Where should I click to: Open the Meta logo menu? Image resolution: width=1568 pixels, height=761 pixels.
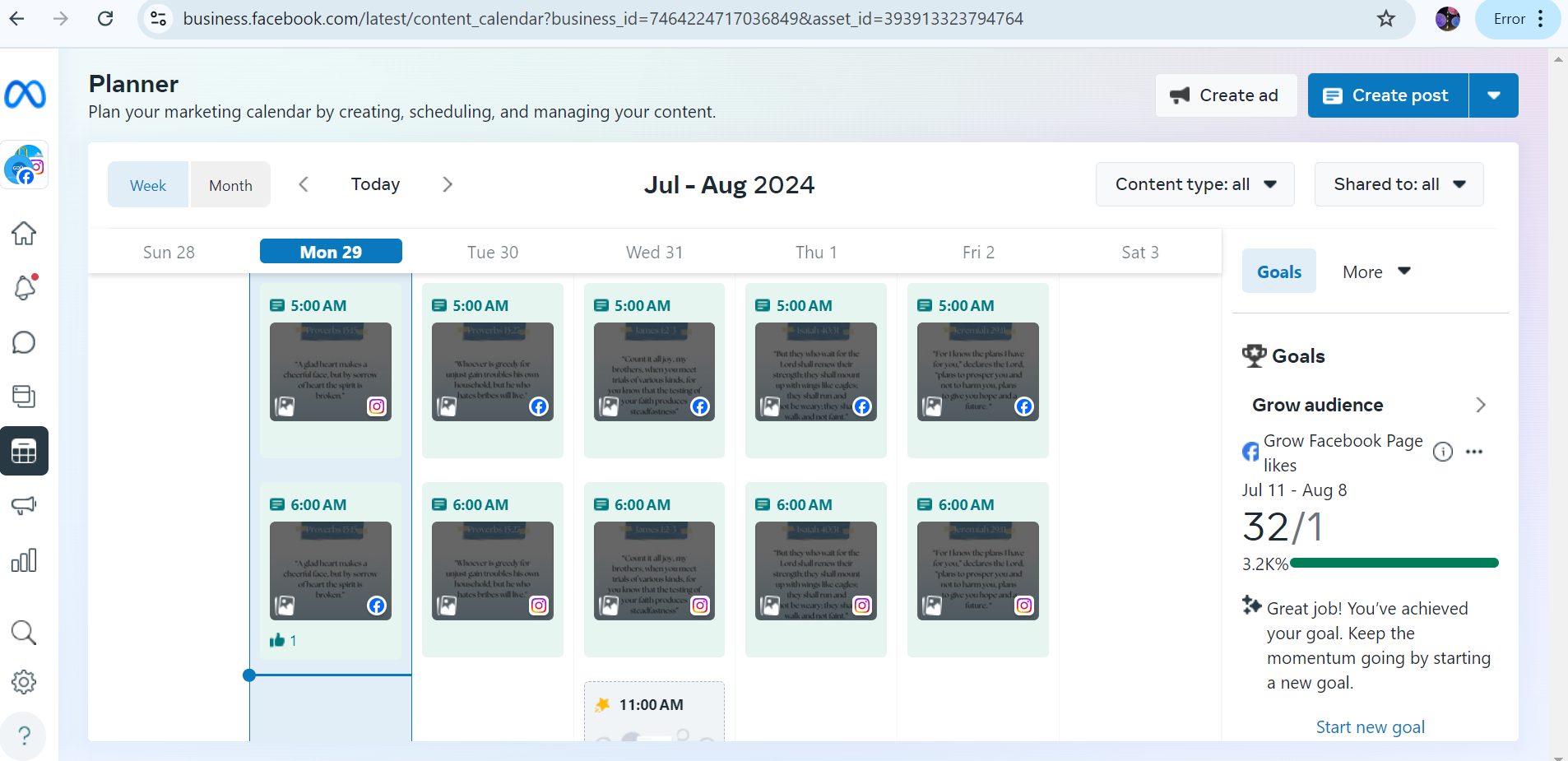[25, 95]
